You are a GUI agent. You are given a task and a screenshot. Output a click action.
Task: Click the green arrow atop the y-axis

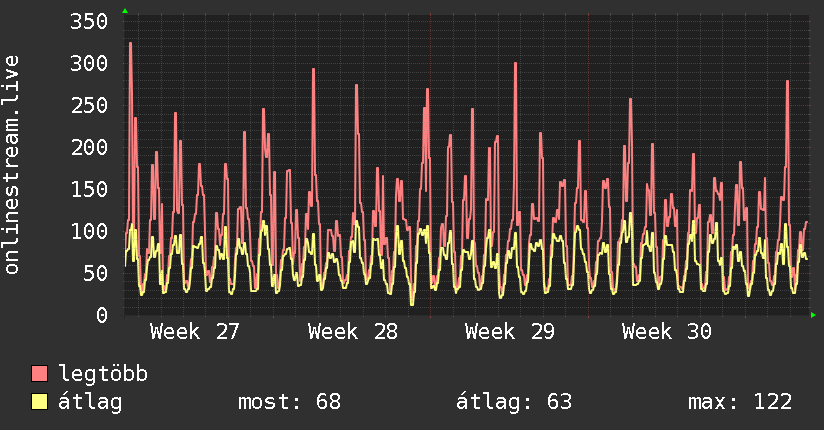pyautogui.click(x=125, y=11)
